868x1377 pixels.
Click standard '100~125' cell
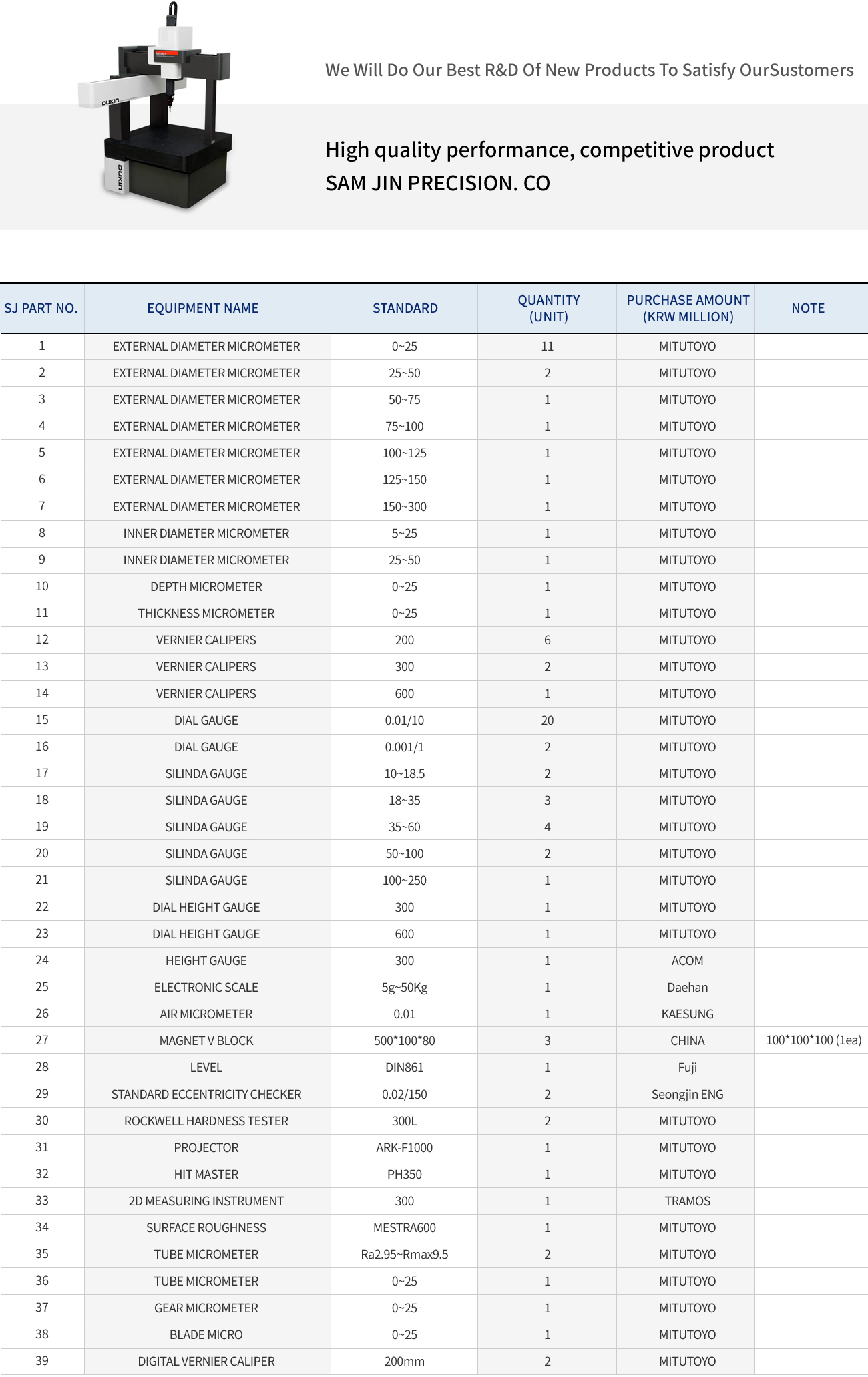(x=405, y=453)
